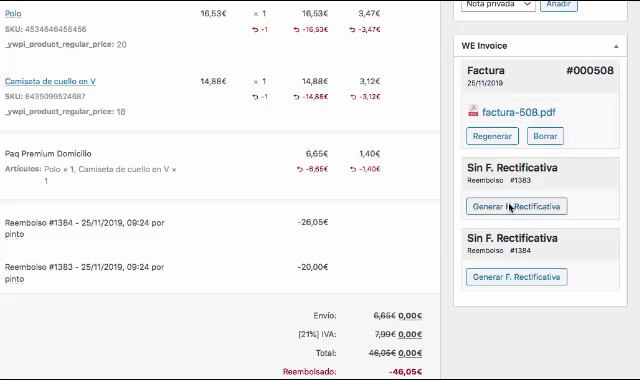
Task: Open the Camiseta de cuello en V link
Action: [50, 81]
